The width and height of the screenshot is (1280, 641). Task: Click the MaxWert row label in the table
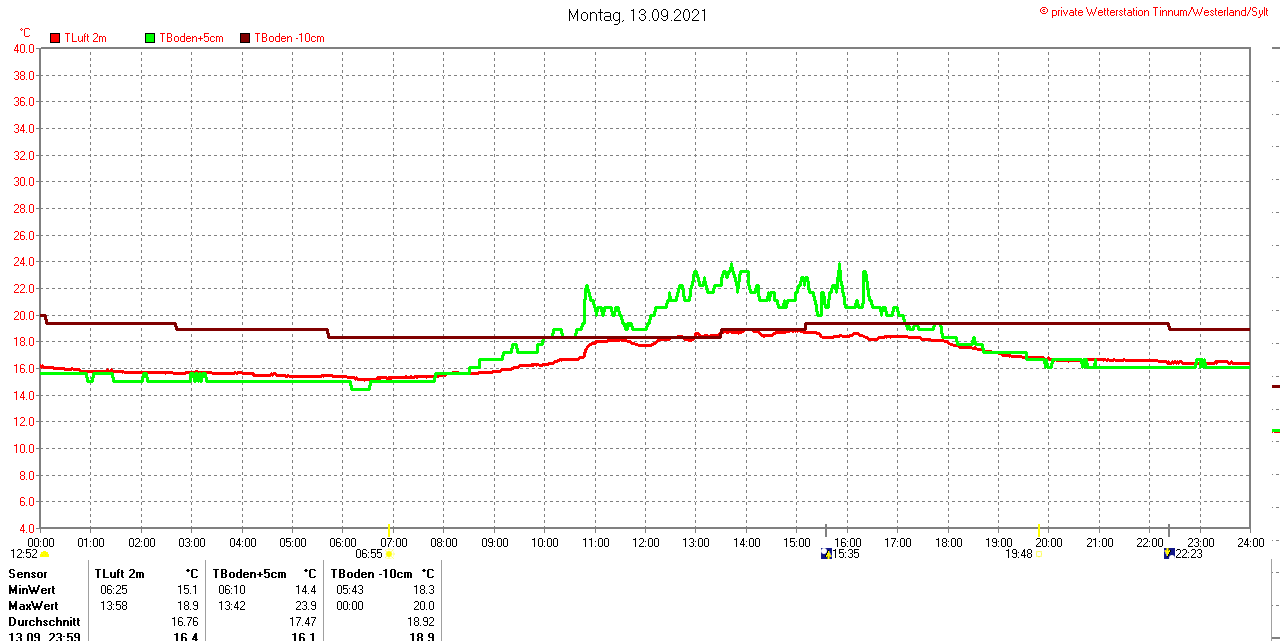click(33, 606)
